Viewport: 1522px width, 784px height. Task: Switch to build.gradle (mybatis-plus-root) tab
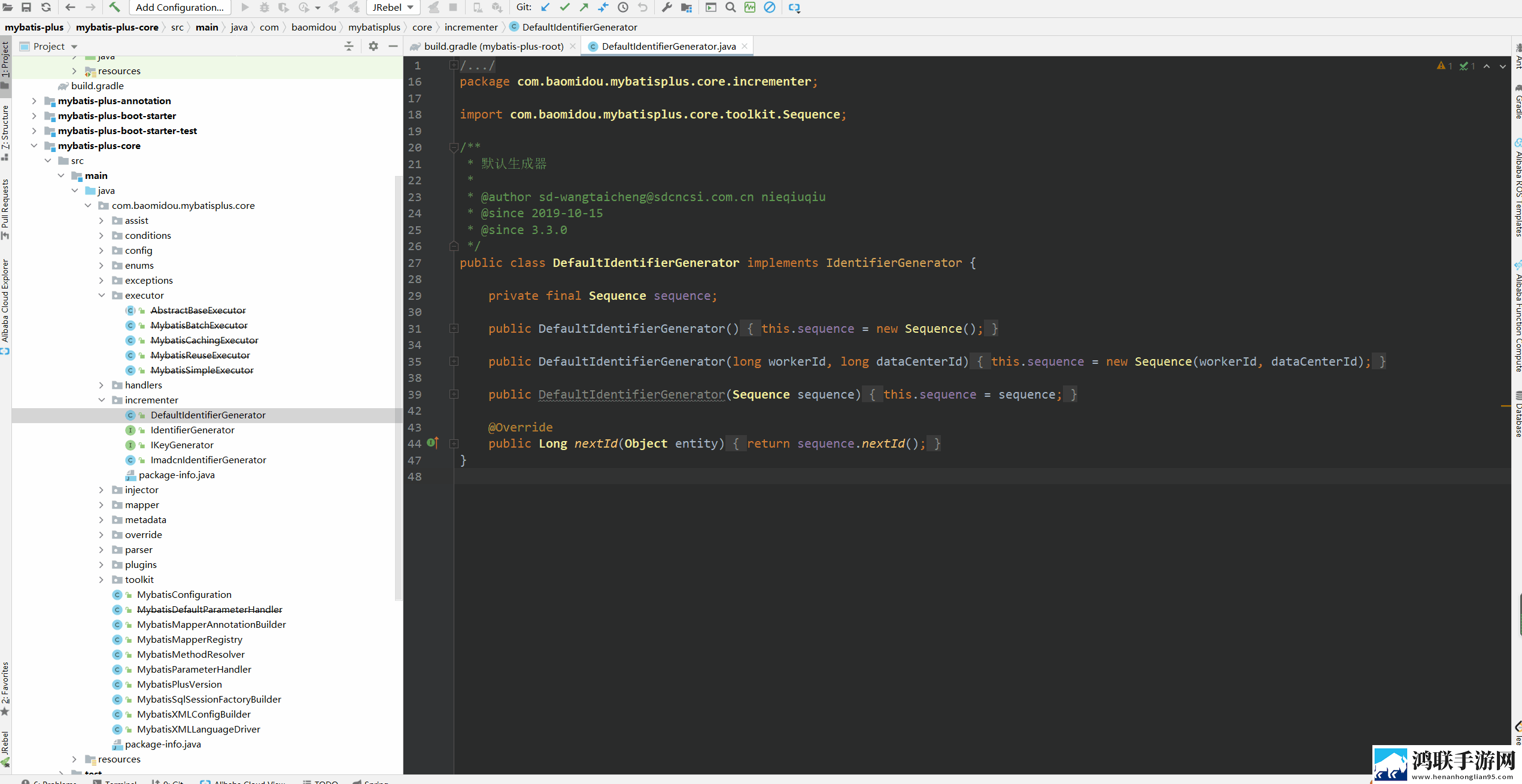coord(493,46)
